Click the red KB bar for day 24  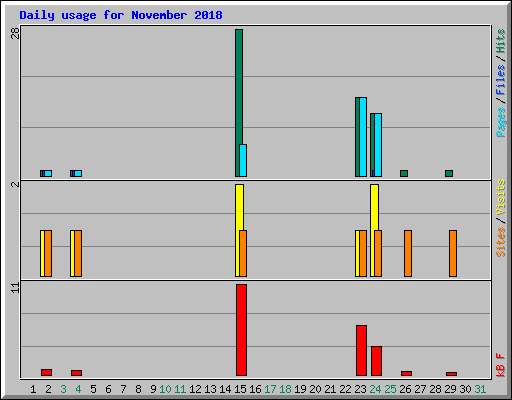(376, 361)
